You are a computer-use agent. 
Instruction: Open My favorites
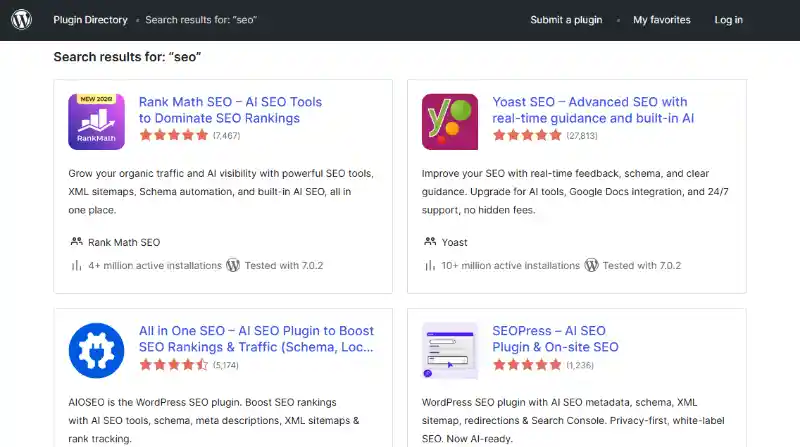click(662, 20)
